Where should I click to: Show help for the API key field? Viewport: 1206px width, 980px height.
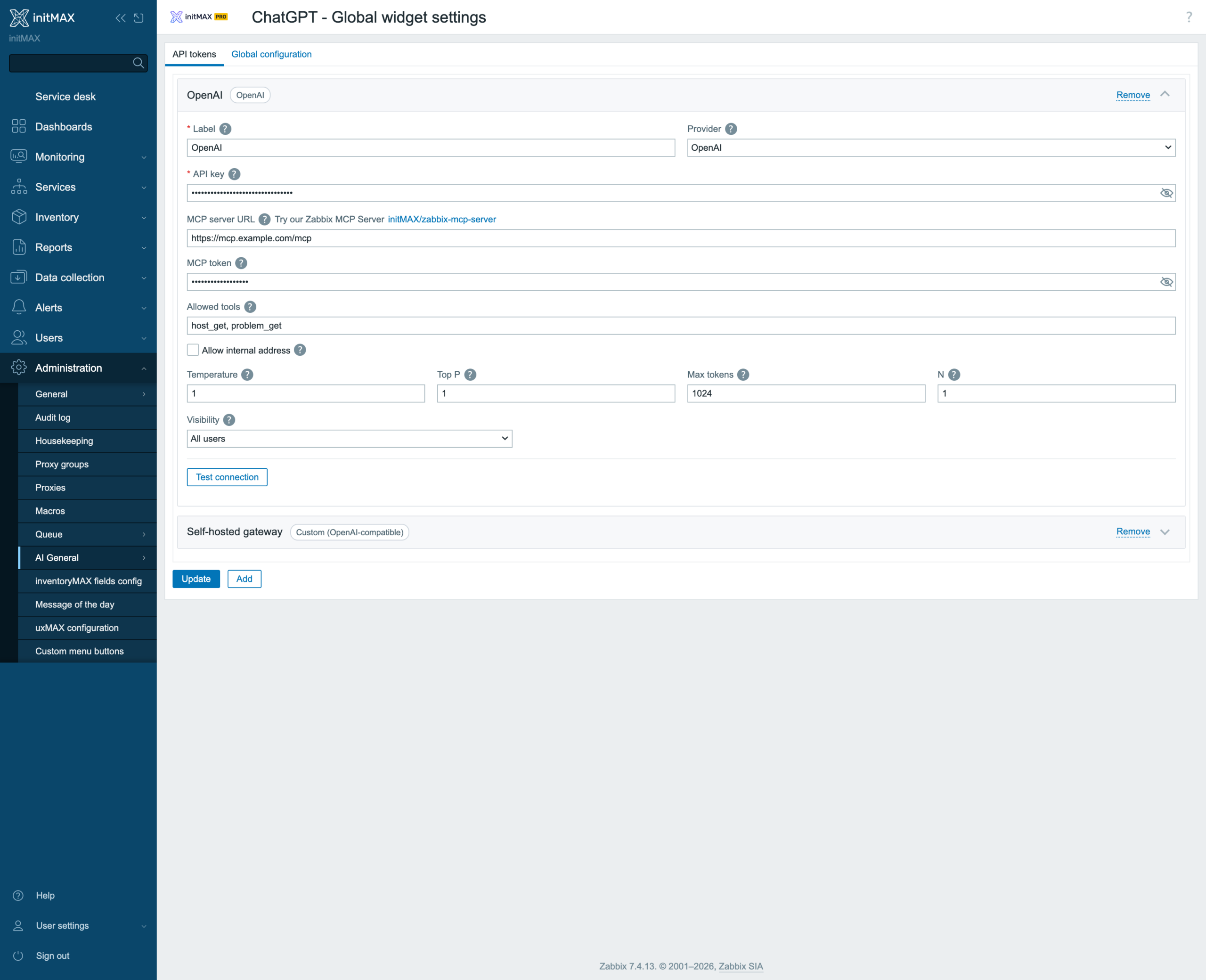(x=234, y=174)
